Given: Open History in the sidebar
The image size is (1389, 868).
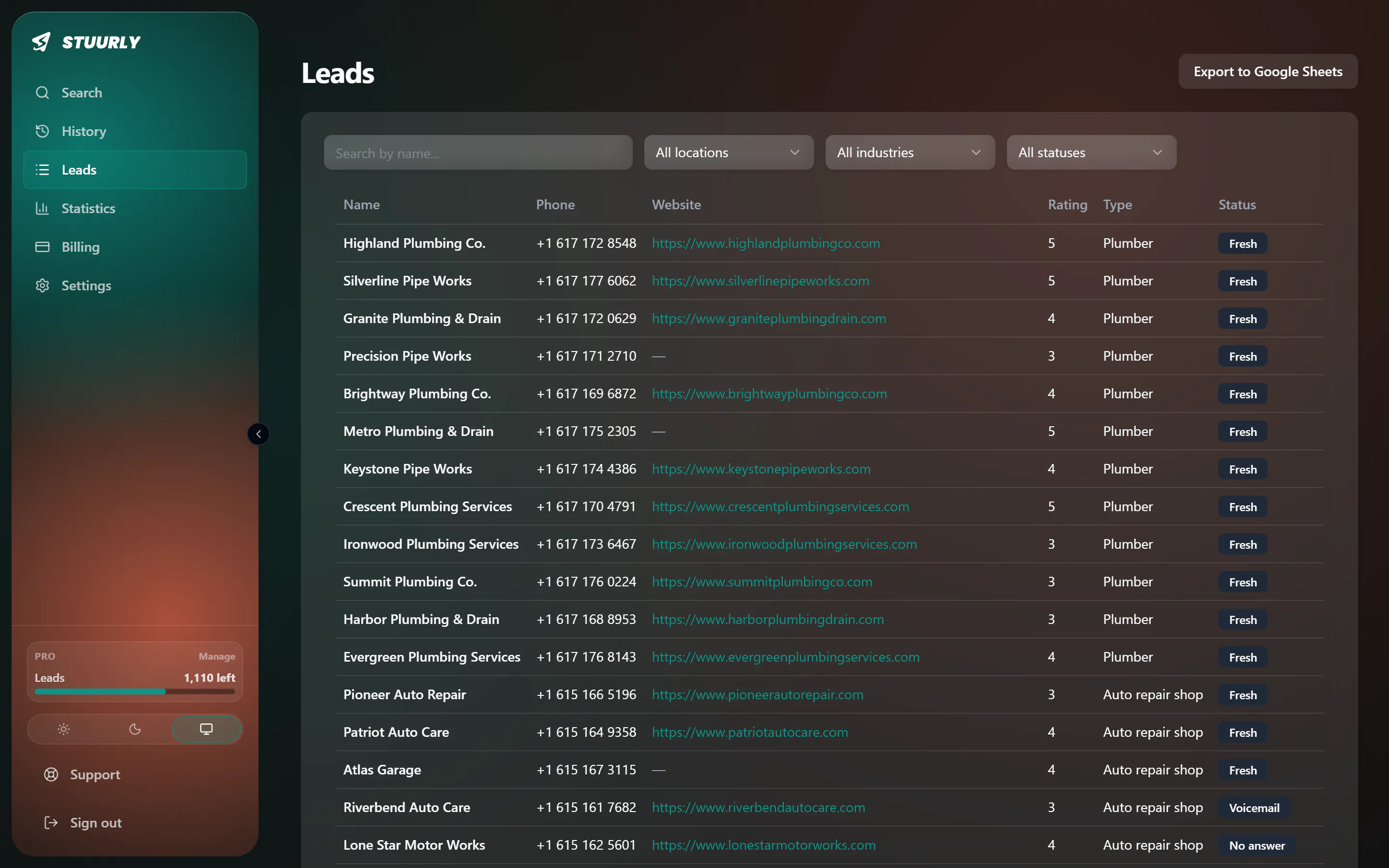Looking at the screenshot, I should tap(135, 131).
